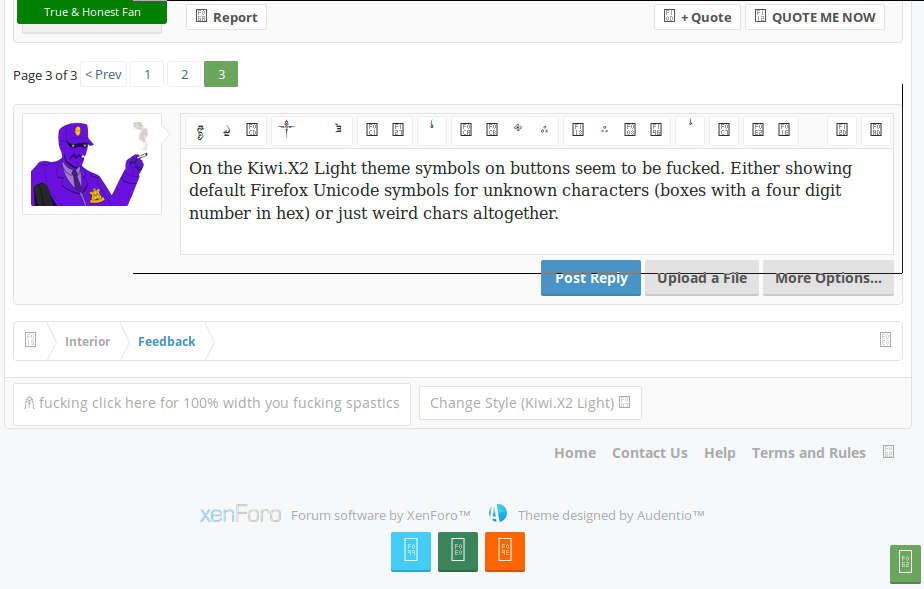The width and height of the screenshot is (924, 589).
Task: Open Change Style (Kiwi.X2 Light) chooser
Action: tap(530, 403)
